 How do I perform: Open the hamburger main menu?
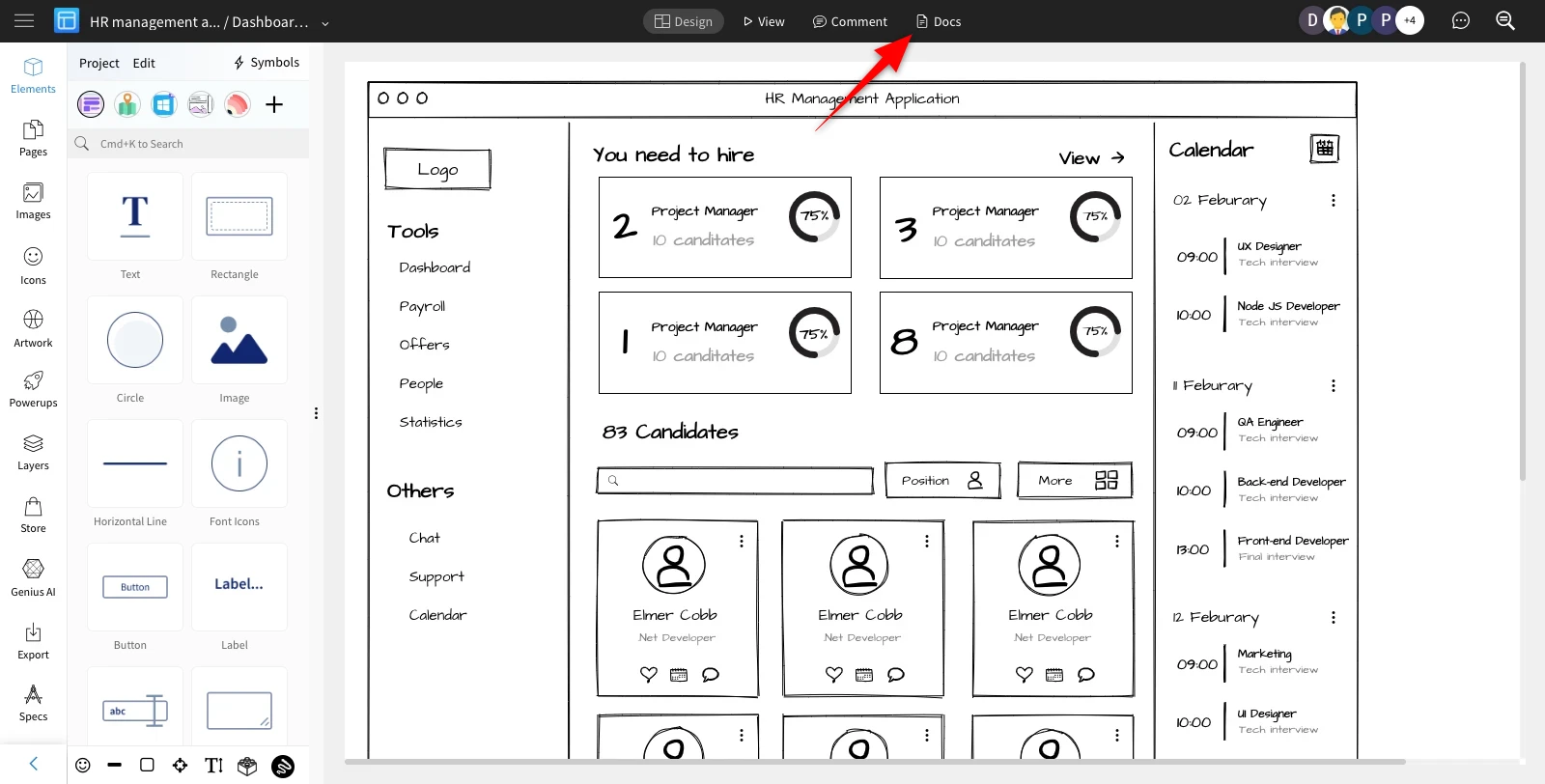[24, 20]
